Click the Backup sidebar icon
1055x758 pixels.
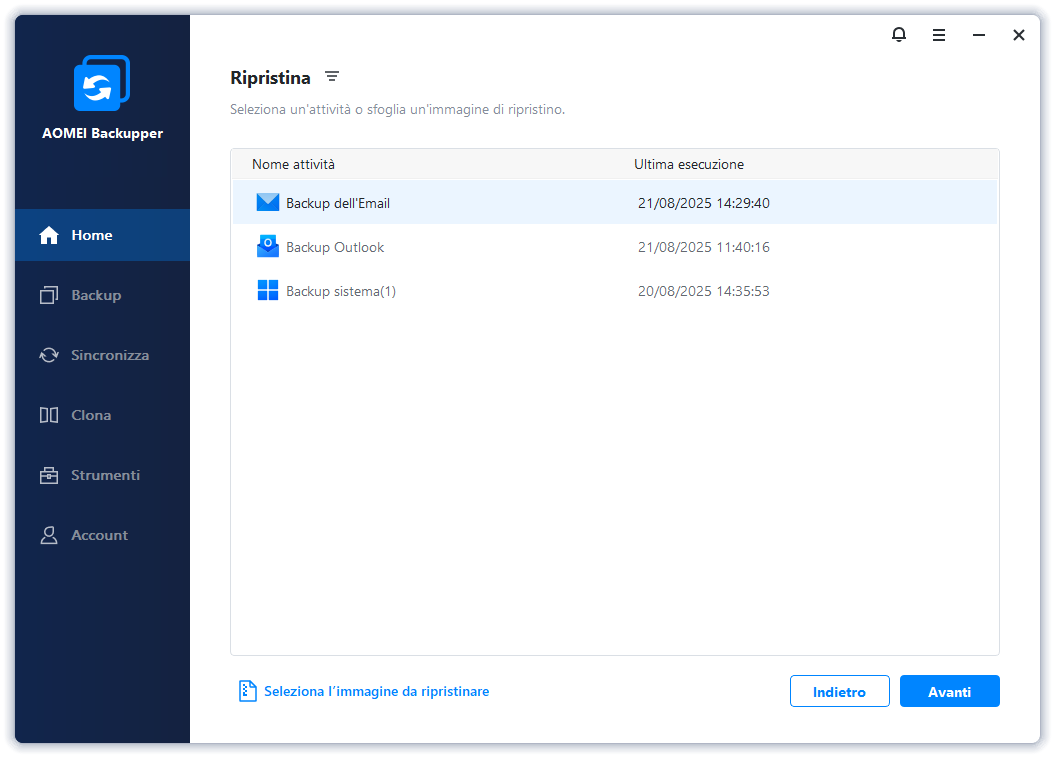tap(49, 295)
